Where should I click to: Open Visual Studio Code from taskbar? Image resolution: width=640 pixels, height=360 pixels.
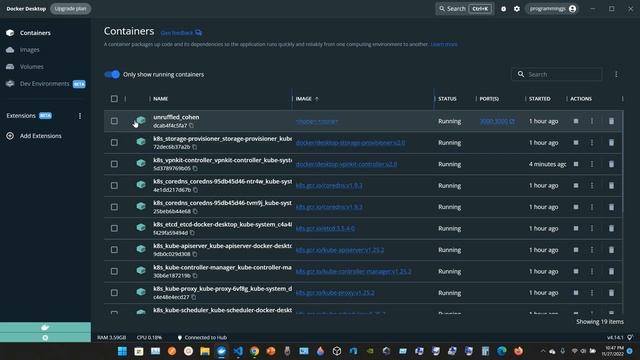(x=238, y=351)
